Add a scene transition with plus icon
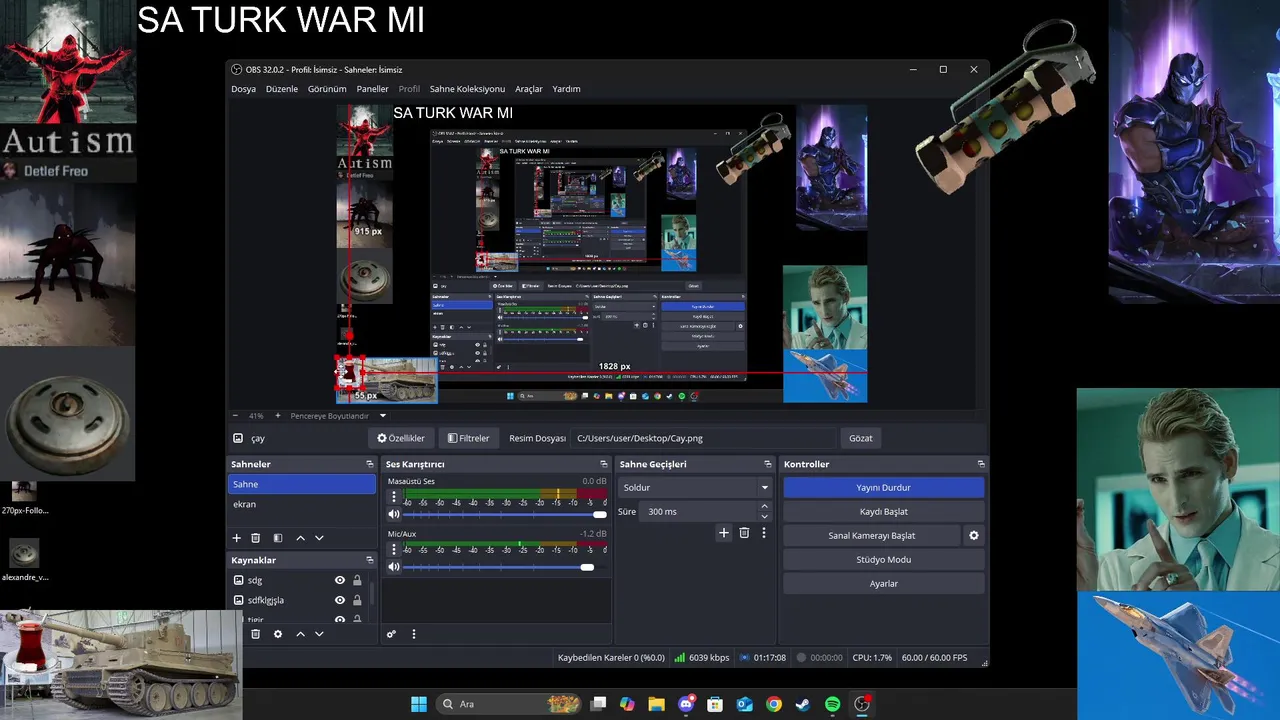This screenshot has width=1280, height=720. pos(724,533)
